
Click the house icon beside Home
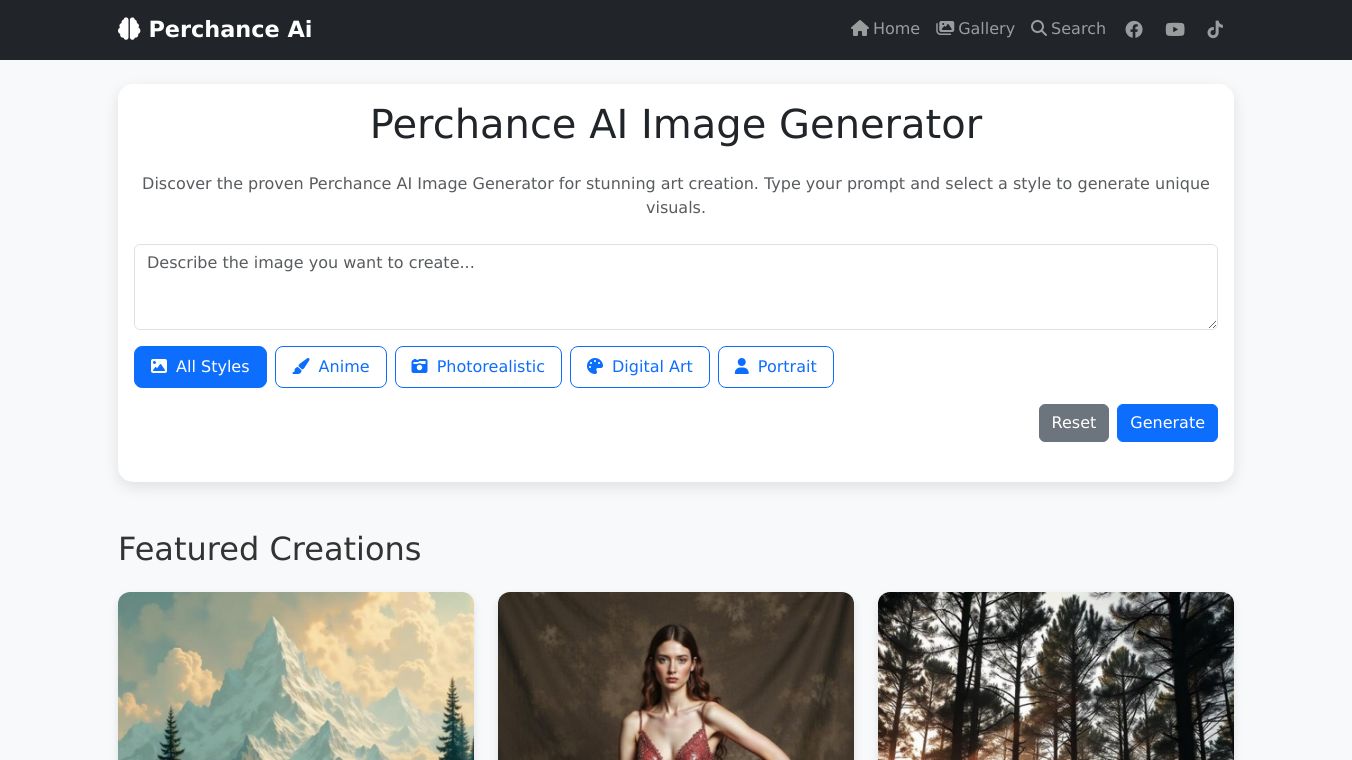859,29
